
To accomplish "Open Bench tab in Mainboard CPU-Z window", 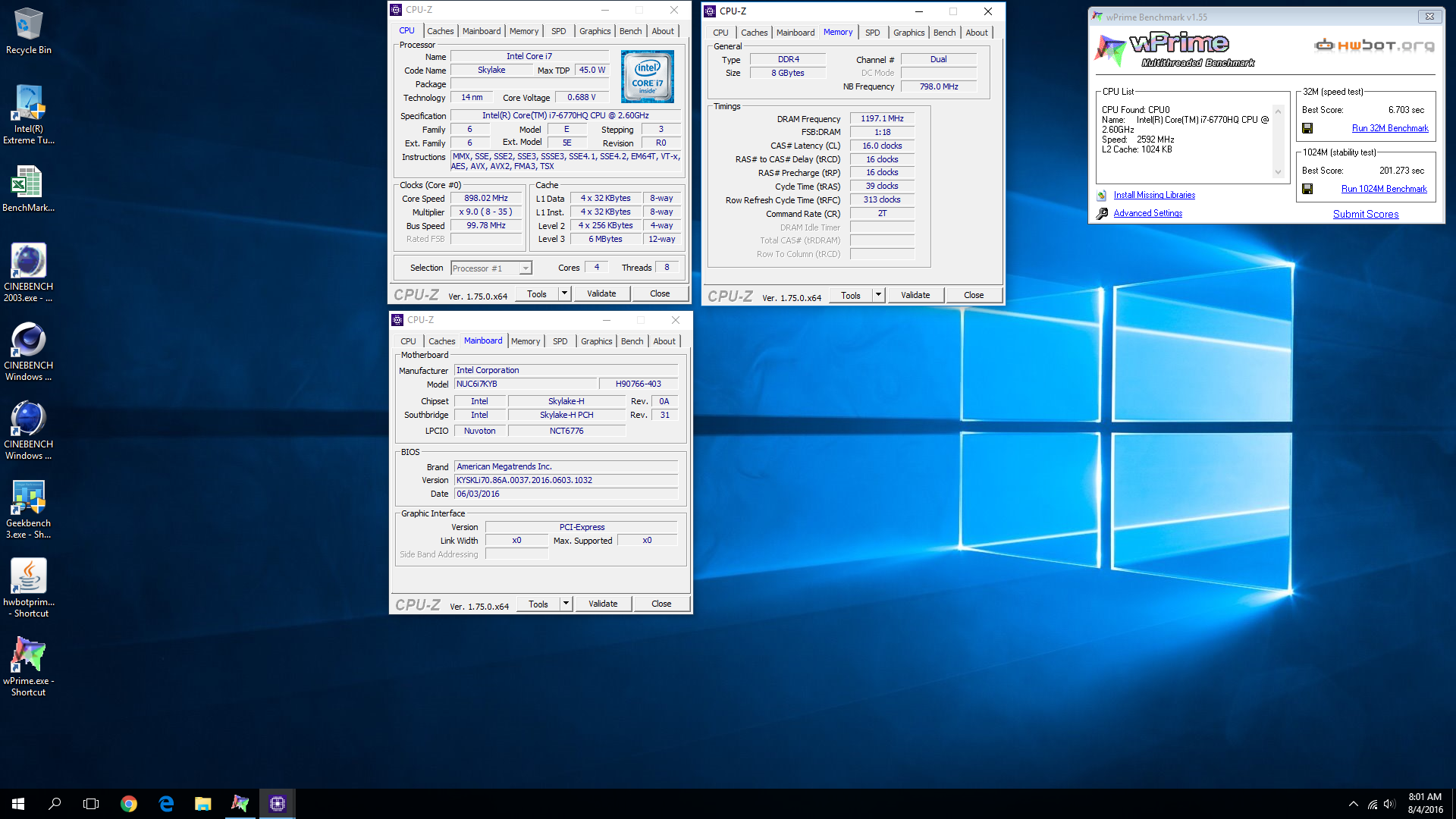I will coord(632,341).
